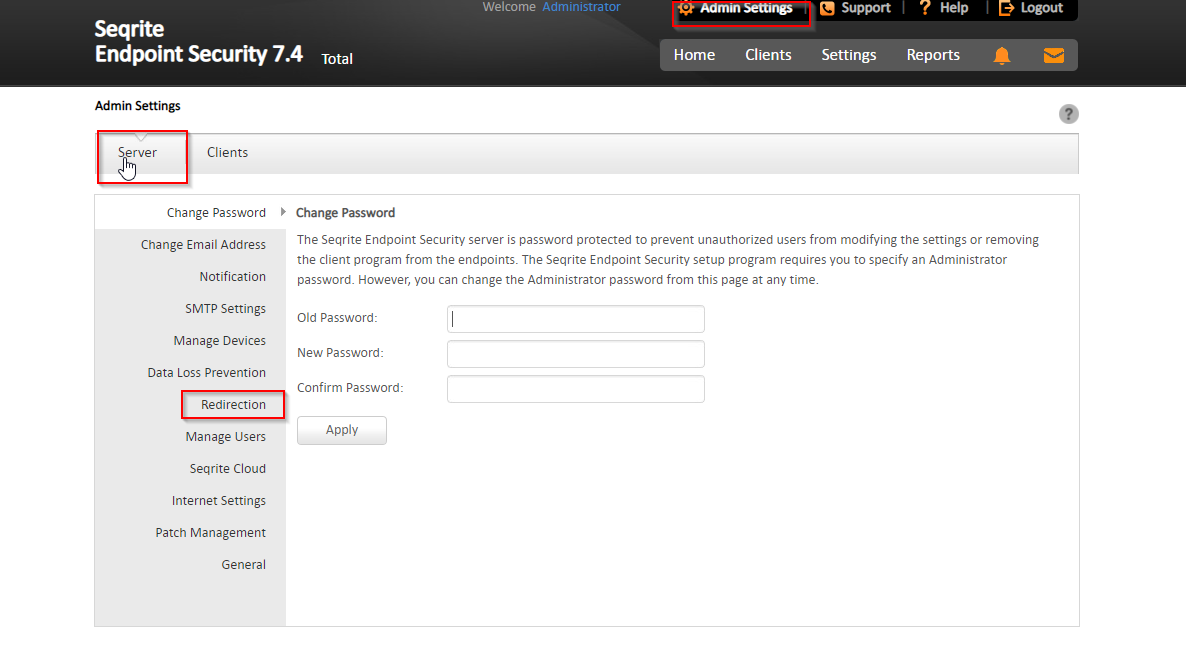Open SMTP Settings in the sidebar

(x=225, y=309)
